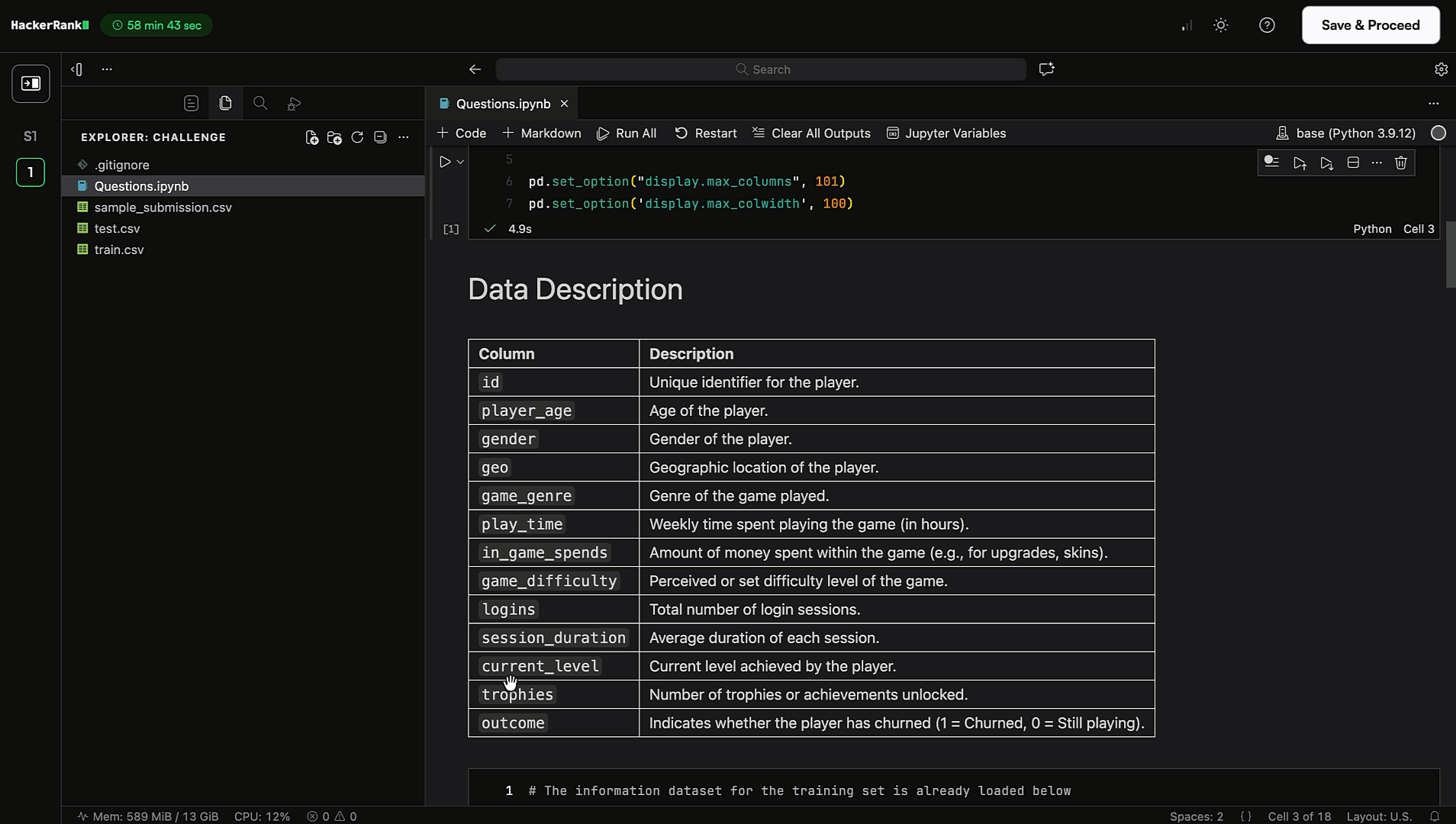Viewport: 1456px width, 824px height.
Task: Click the Save & Proceed button
Action: (x=1370, y=24)
